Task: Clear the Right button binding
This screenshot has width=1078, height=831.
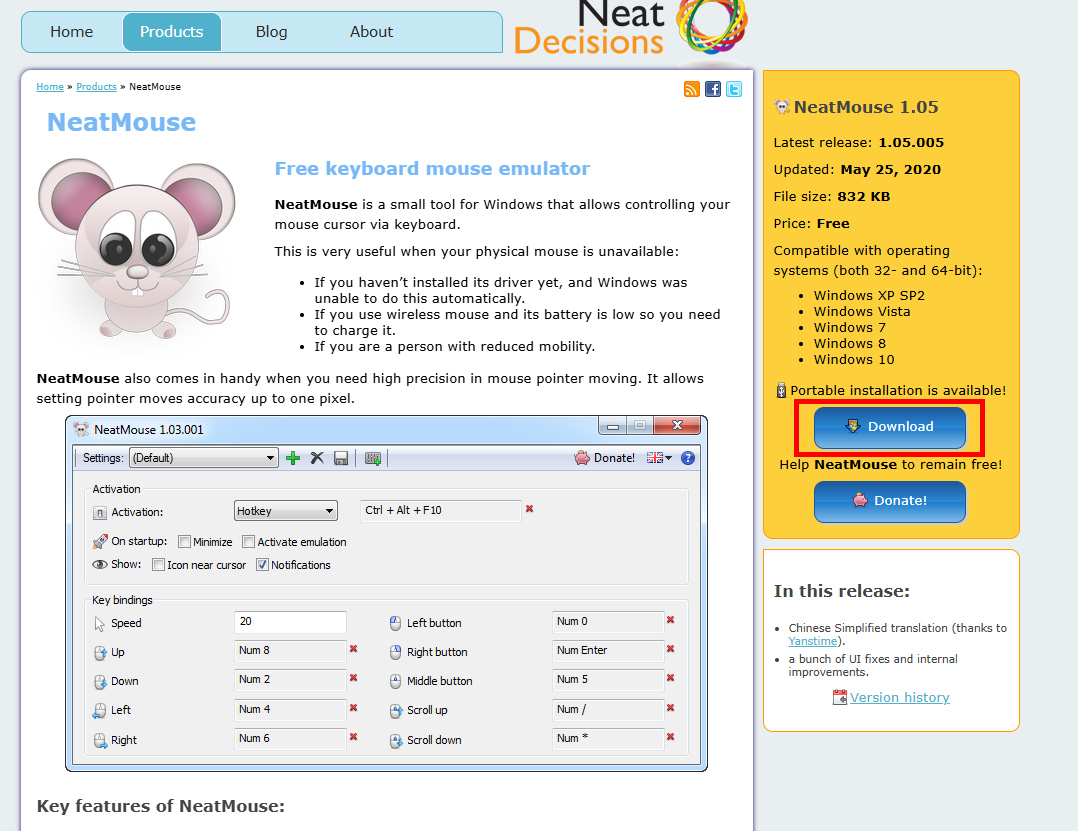Action: tap(670, 649)
